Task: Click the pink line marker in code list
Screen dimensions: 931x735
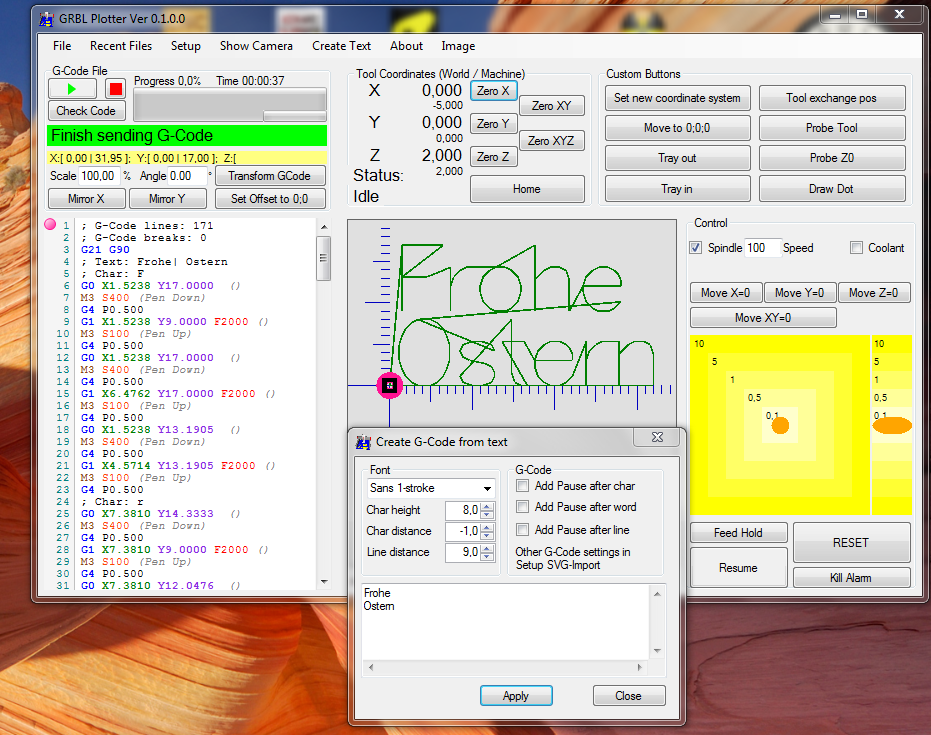Action: (49, 226)
